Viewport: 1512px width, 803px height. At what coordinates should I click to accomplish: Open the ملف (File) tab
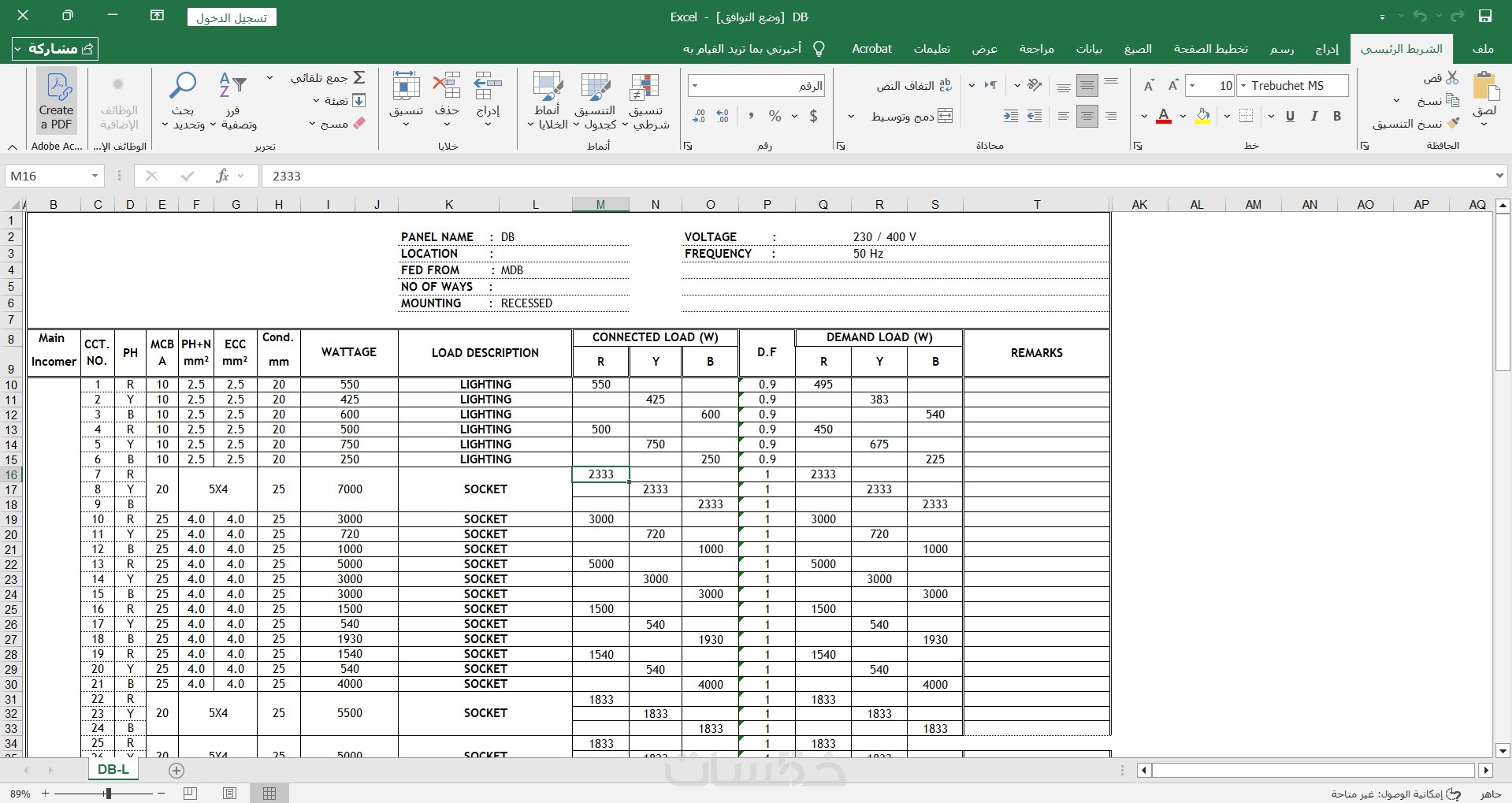[x=1483, y=49]
